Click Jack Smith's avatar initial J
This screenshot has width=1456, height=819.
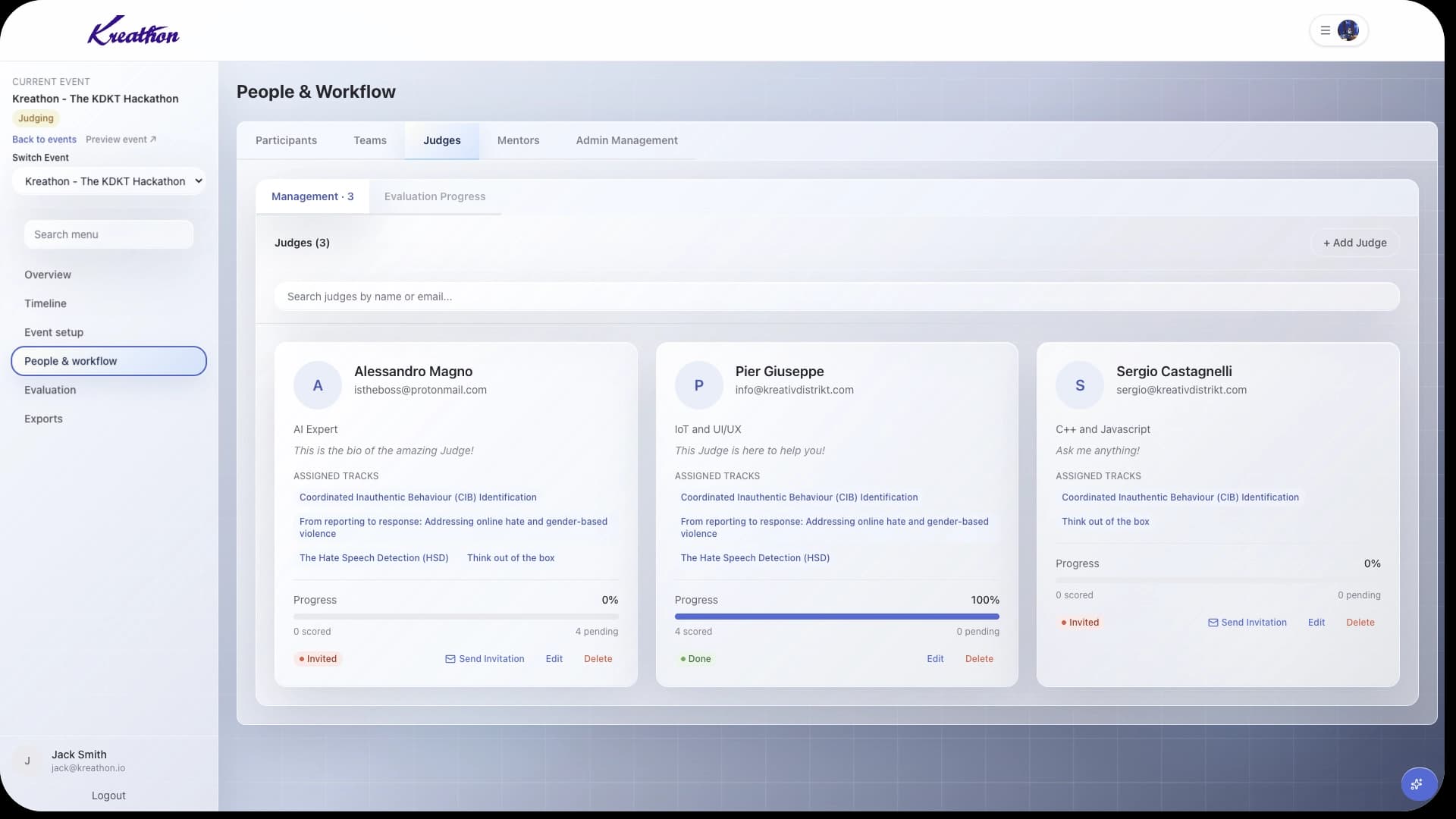(27, 761)
